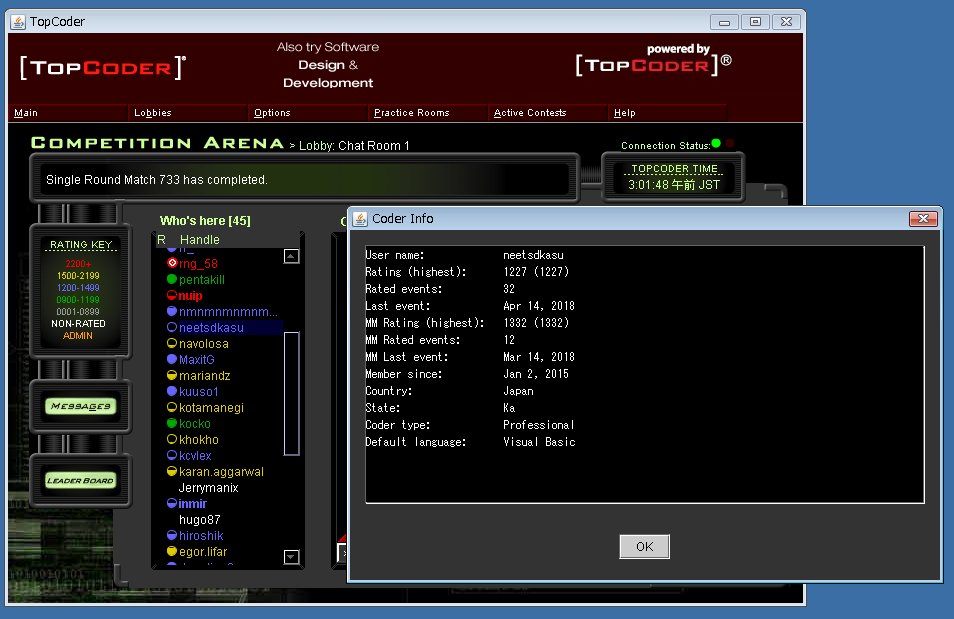This screenshot has height=619, width=954.
Task: Select neetsdkasu in the user list
Action: click(x=211, y=327)
